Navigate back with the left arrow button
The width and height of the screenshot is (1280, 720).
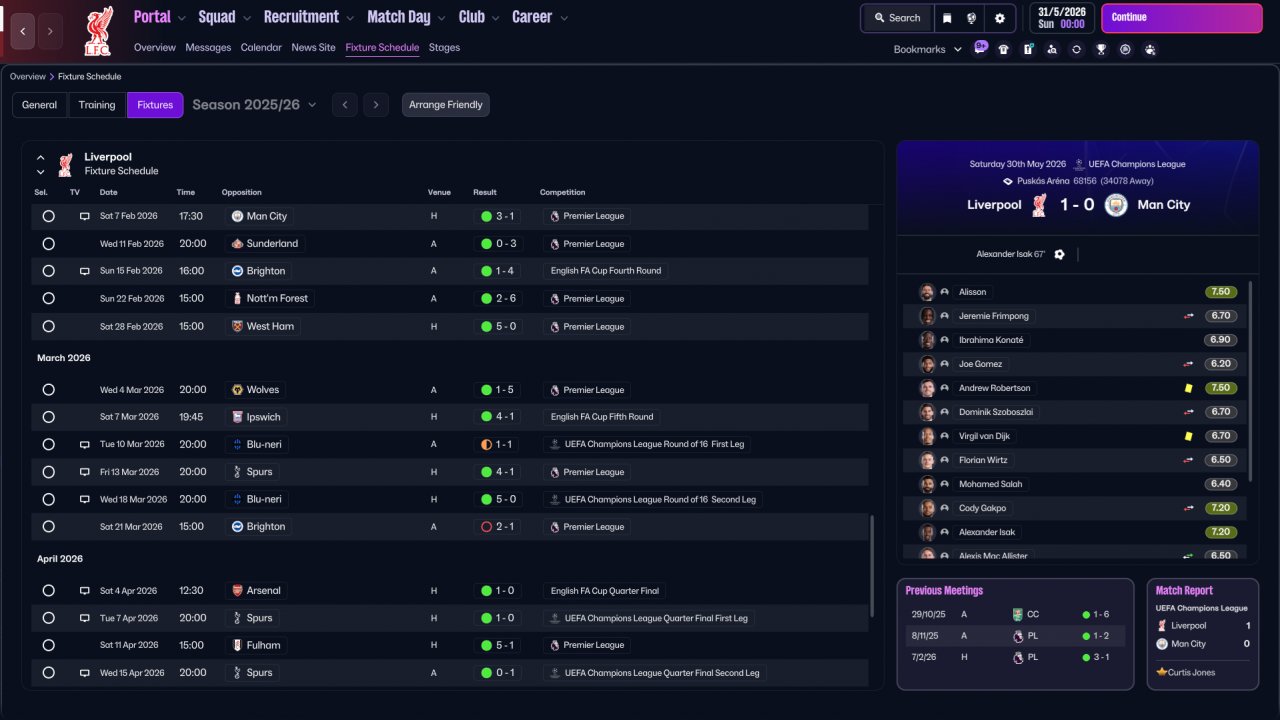23,31
